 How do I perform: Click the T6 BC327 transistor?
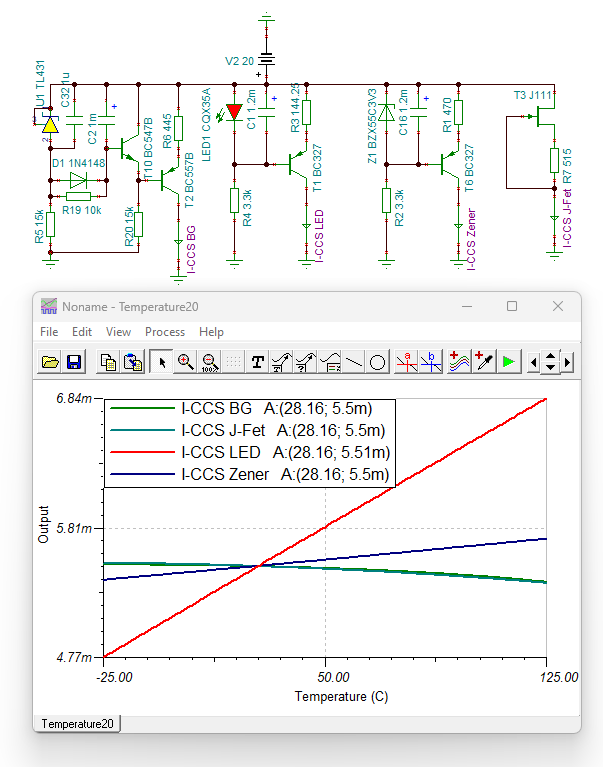[450, 164]
